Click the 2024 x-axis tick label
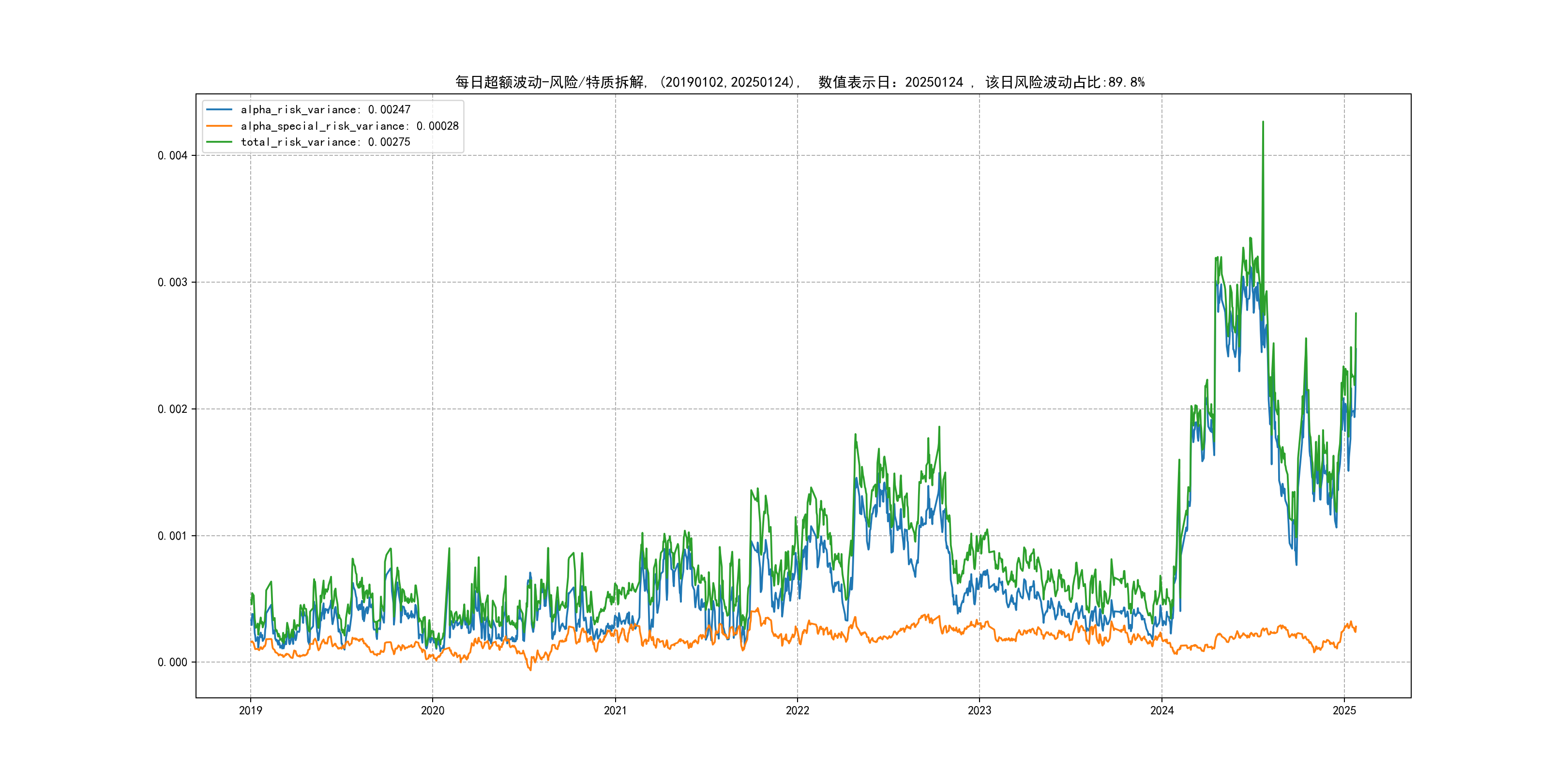The width and height of the screenshot is (1568, 784). [1162, 710]
